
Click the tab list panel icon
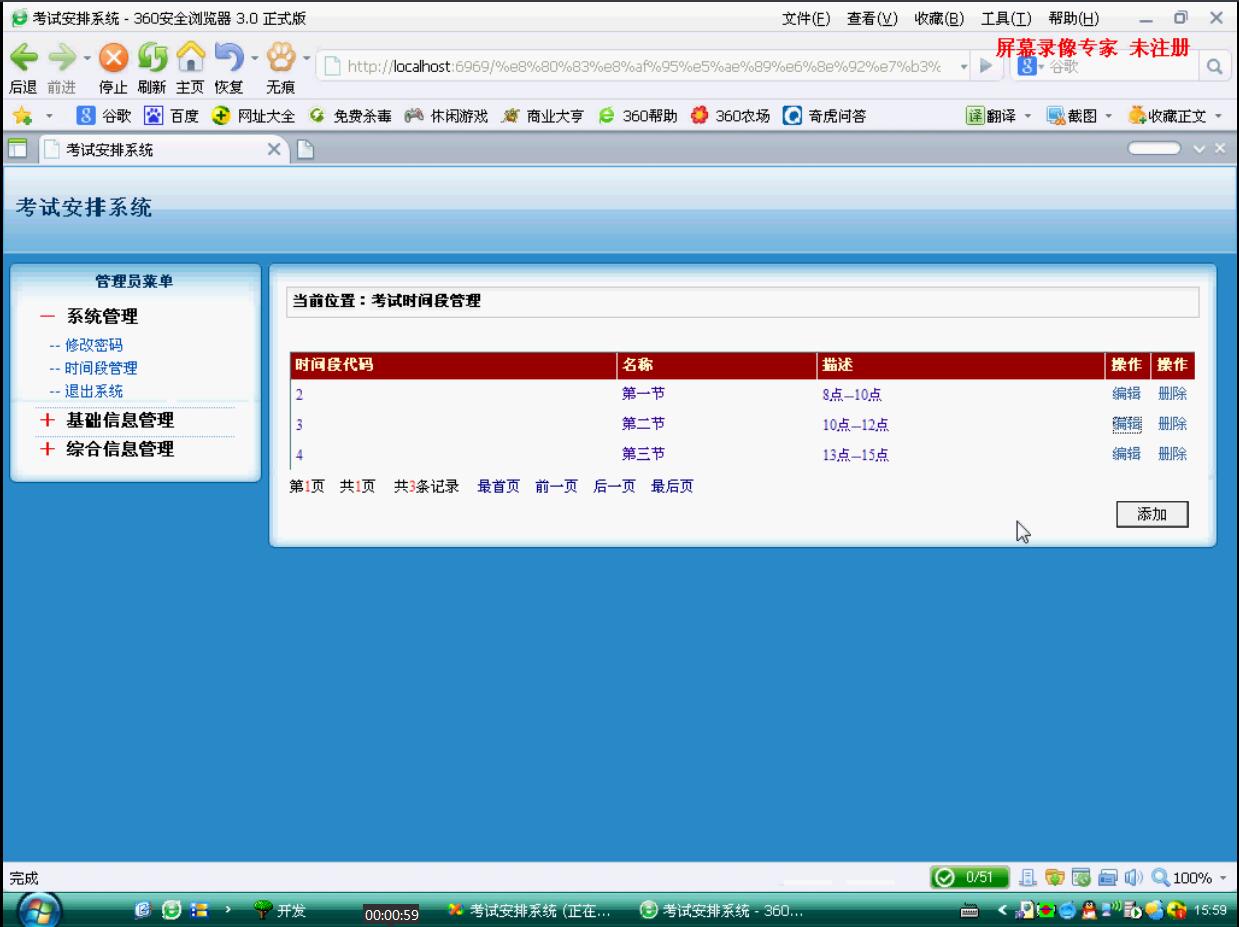coord(17,150)
